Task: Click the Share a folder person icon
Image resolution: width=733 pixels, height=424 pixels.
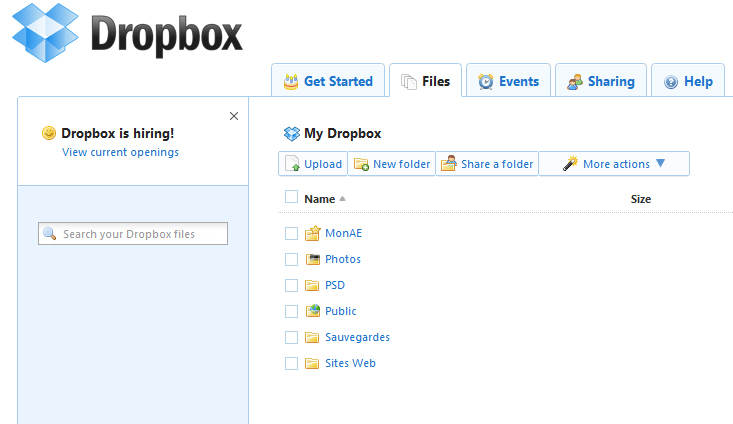Action: pos(449,163)
